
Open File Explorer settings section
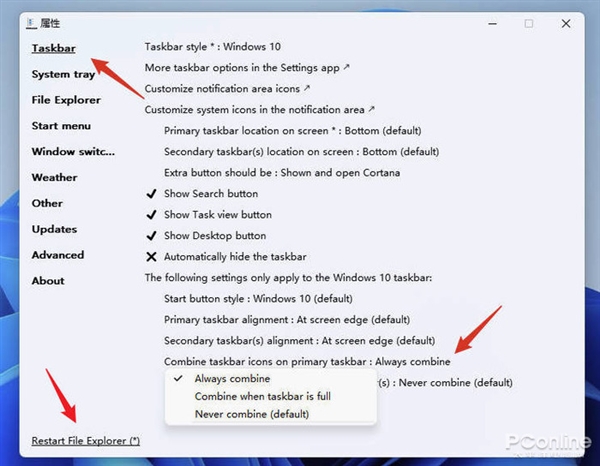pyautogui.click(x=66, y=100)
